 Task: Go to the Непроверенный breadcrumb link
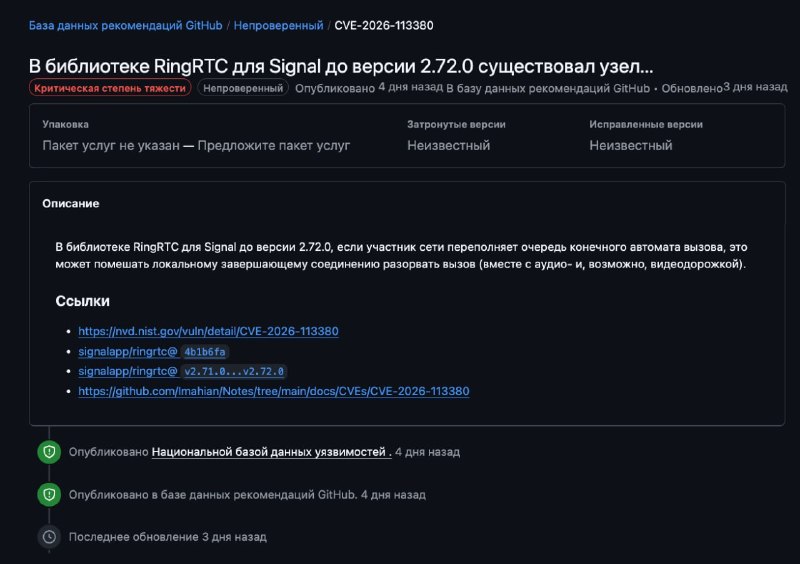pos(278,26)
